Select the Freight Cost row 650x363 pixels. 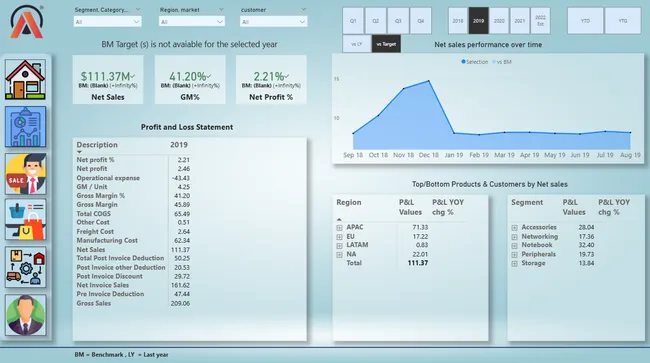pyautogui.click(x=133, y=232)
